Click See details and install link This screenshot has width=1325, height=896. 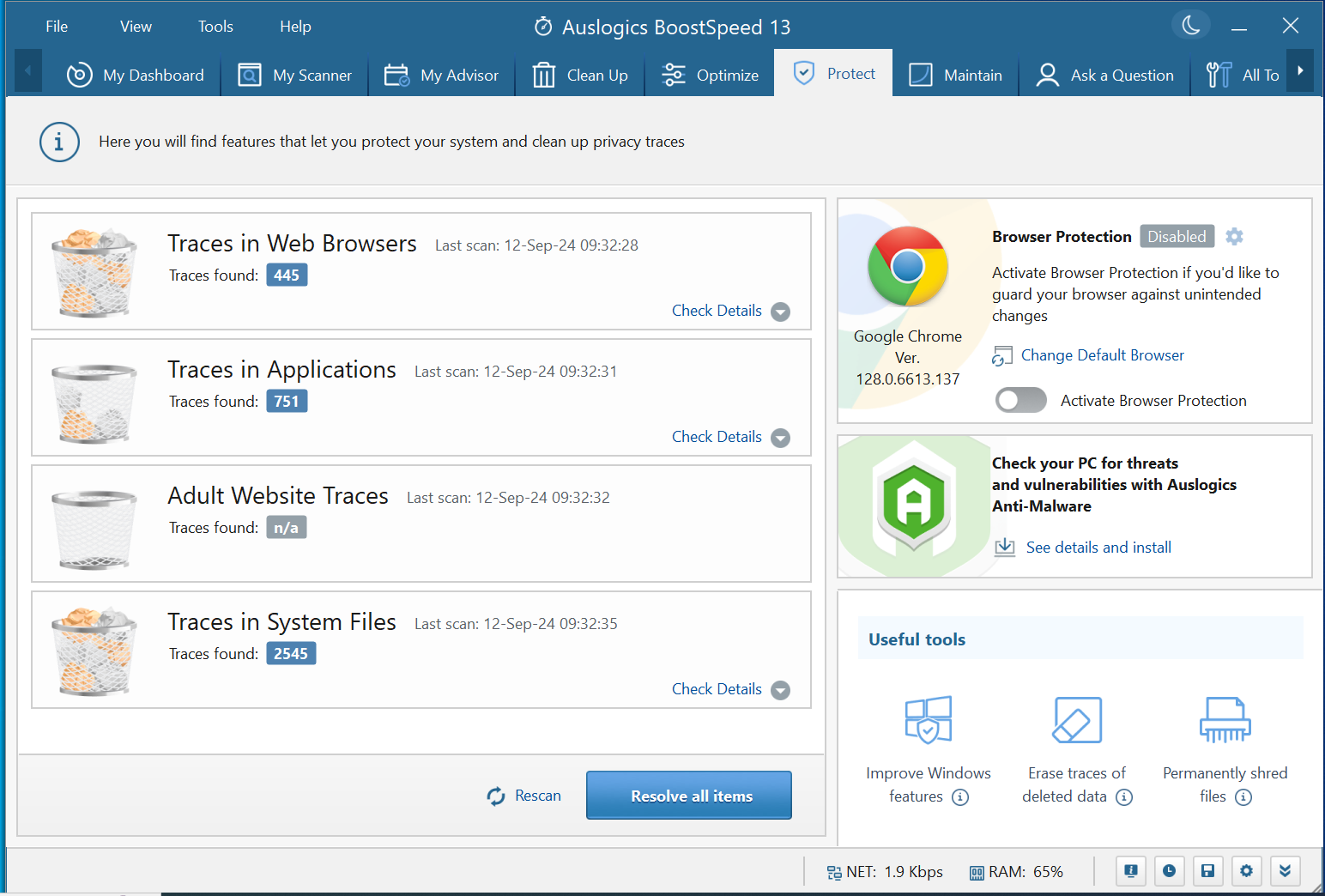[x=1098, y=548]
